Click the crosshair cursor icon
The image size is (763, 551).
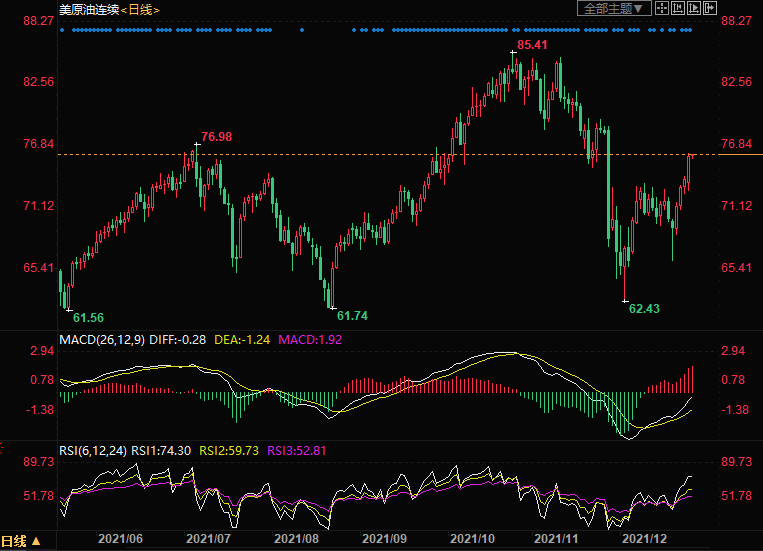[661, 9]
